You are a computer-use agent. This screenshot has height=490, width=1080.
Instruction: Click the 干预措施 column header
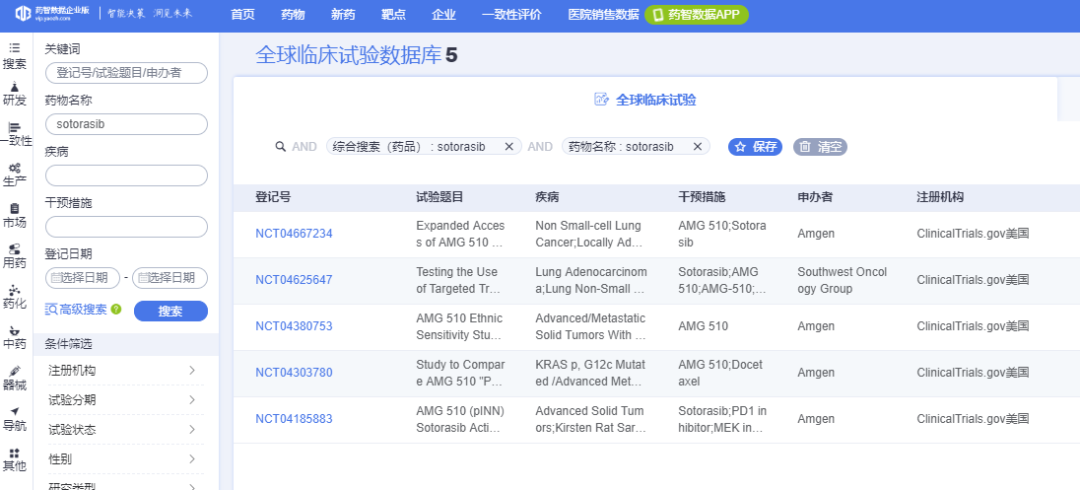coord(701,197)
